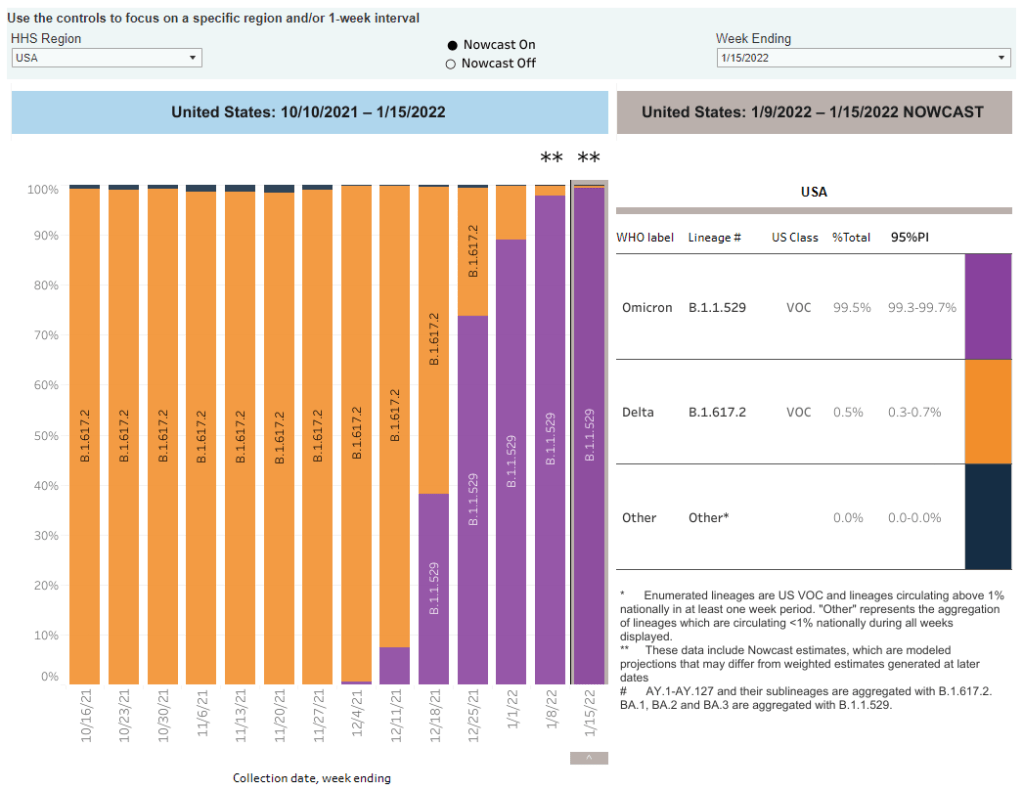Screen dimensions: 1023x791
Task: Click the United States 10/10/2021 – 1/15/2022 header
Action: click(309, 112)
